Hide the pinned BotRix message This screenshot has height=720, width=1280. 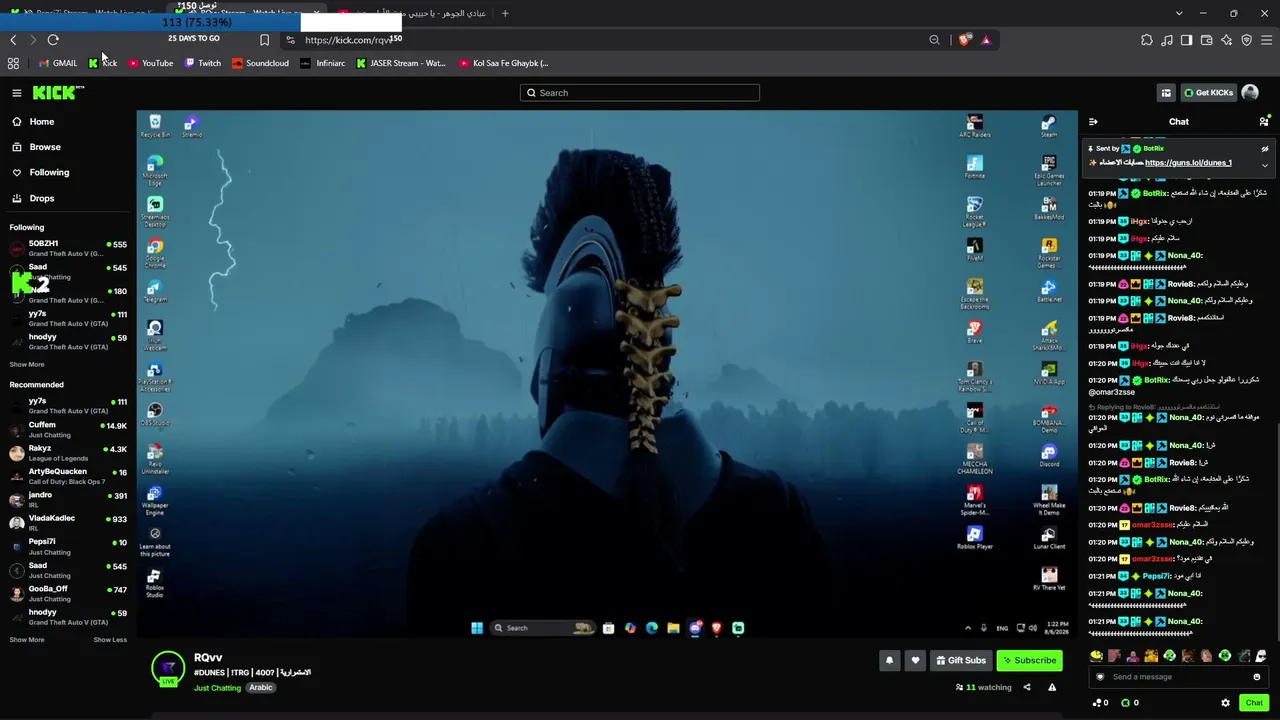click(1264, 149)
